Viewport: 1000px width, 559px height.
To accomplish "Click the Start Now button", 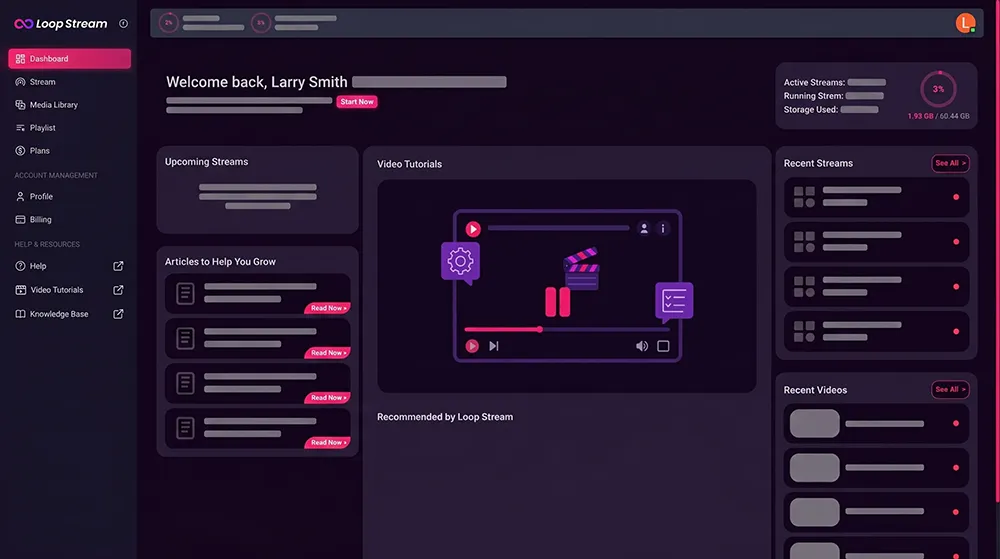I will (x=357, y=101).
